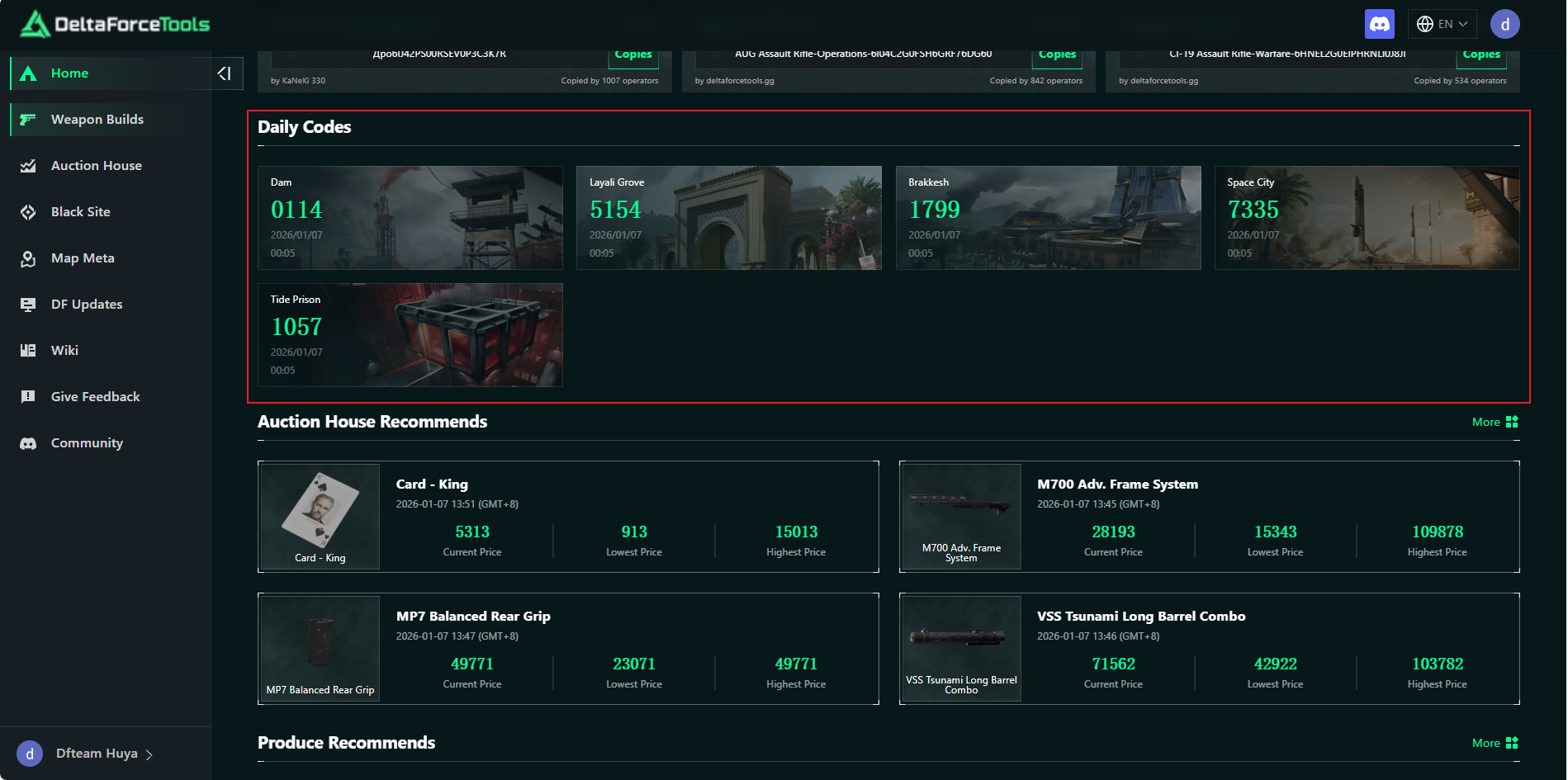The height and width of the screenshot is (780, 1568).
Task: Open the Give Feedback menu item
Action: point(95,397)
